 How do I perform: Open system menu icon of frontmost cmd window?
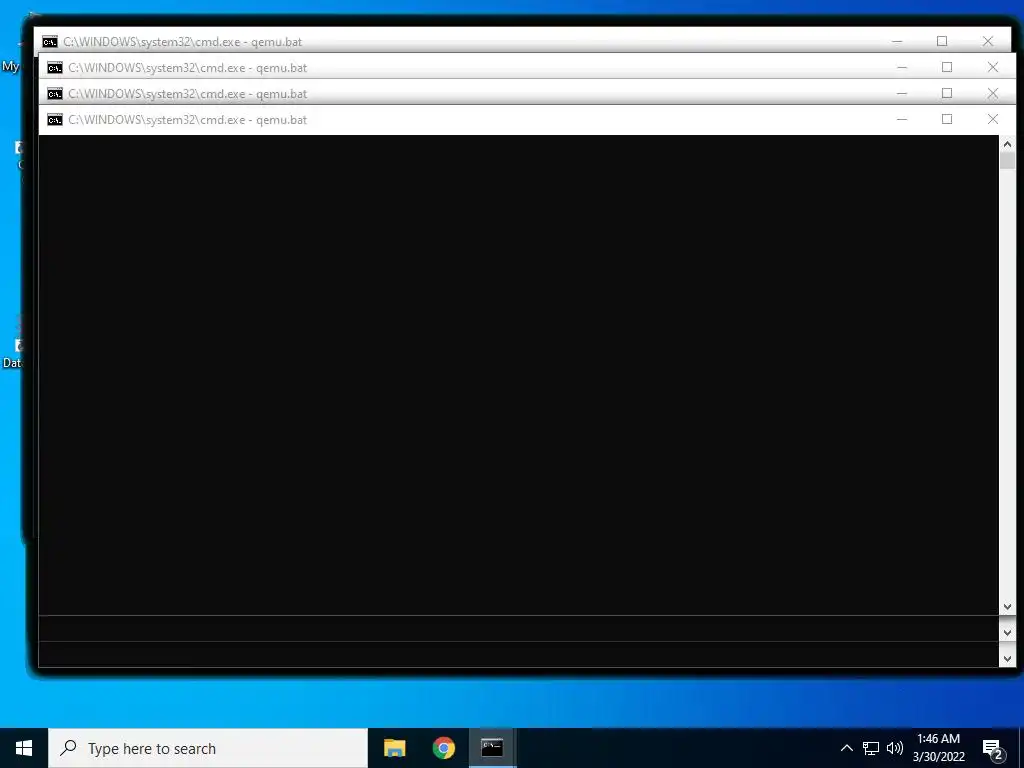click(x=55, y=120)
